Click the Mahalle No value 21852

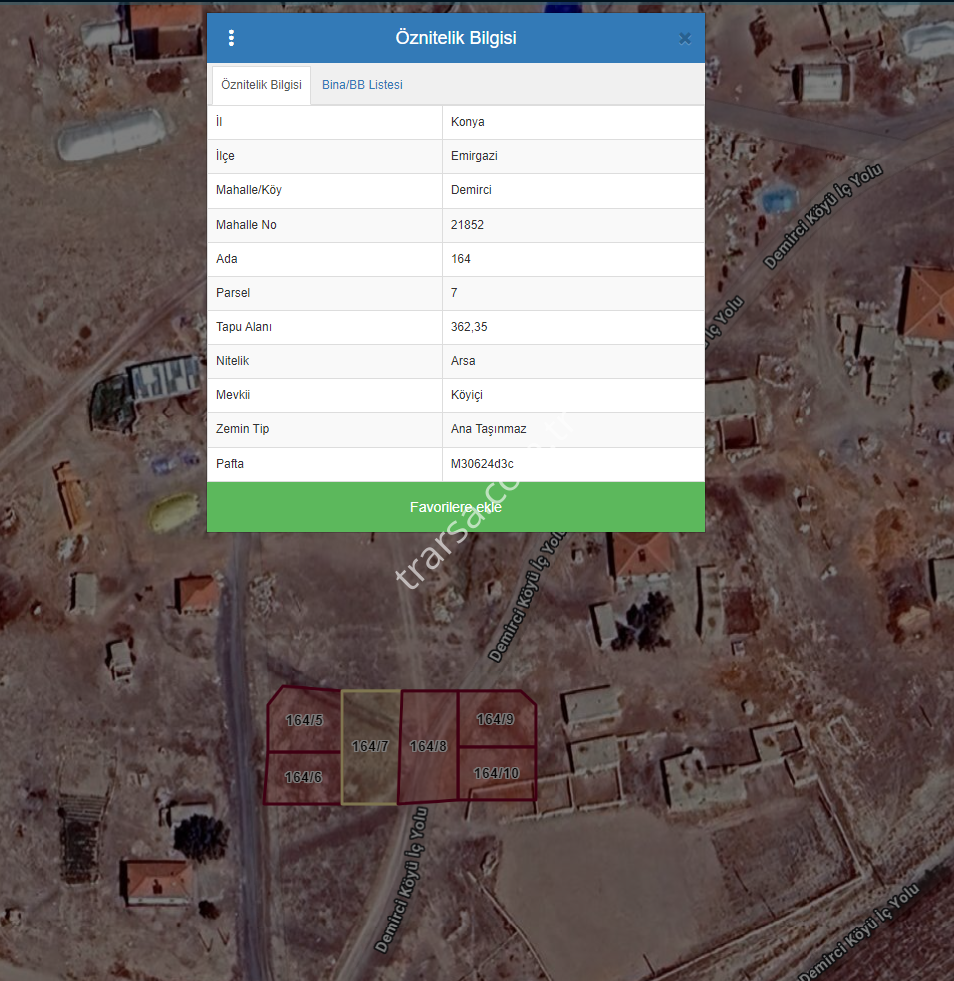(x=467, y=225)
